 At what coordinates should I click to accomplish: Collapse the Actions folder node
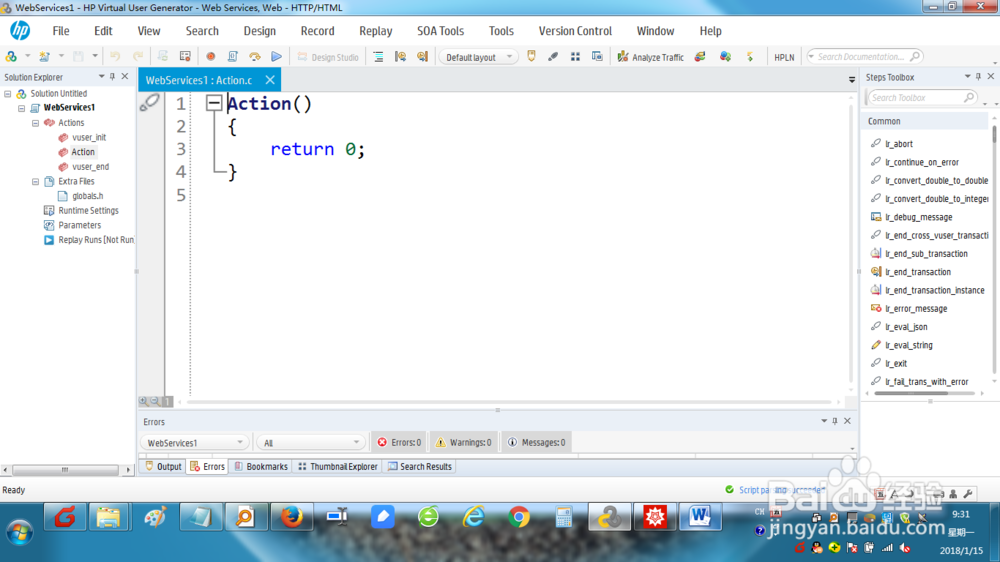[x=36, y=123]
